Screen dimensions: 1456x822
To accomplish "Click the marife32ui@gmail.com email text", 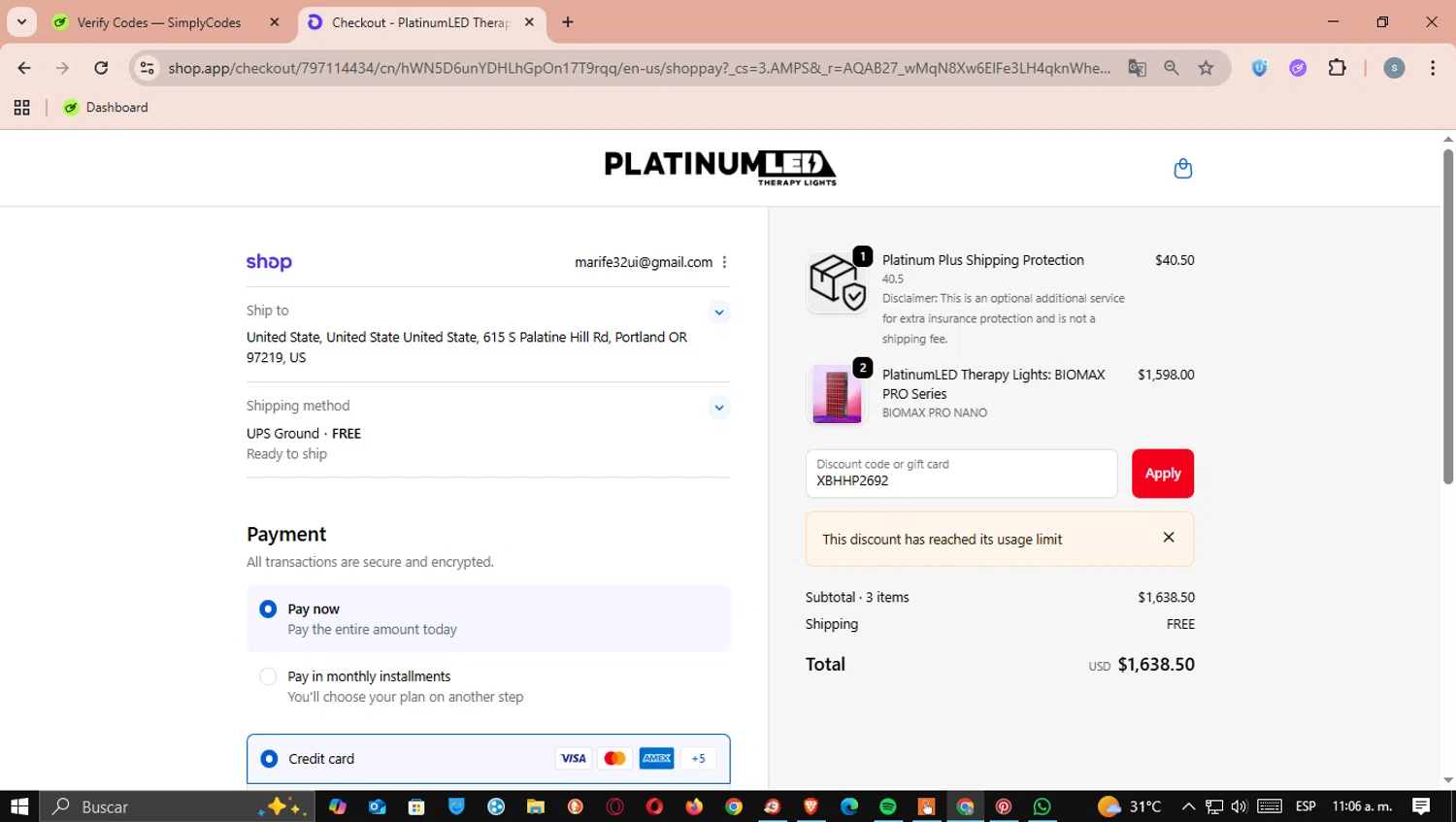I will [x=644, y=262].
